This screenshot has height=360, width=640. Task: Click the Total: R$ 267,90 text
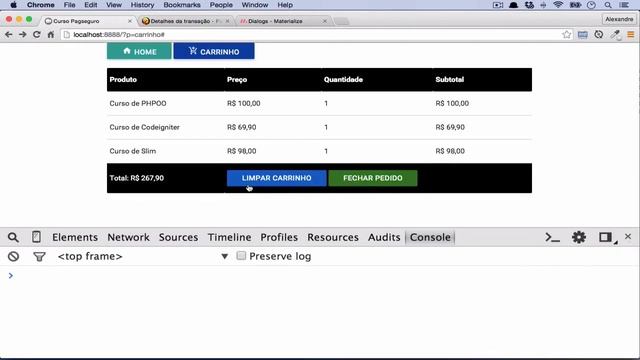(x=137, y=178)
